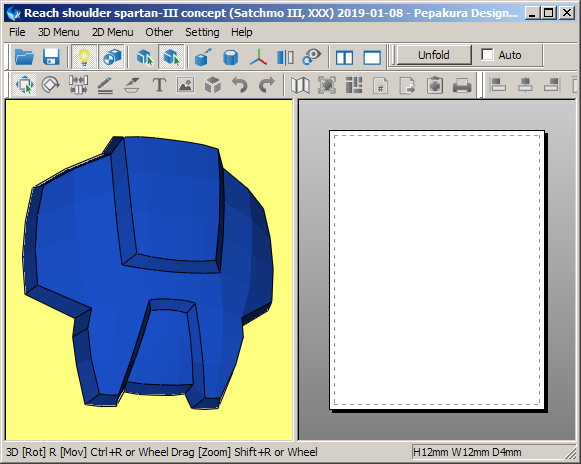Viewport: 581px width, 464px height.
Task: Open the Other menu
Action: click(x=159, y=32)
